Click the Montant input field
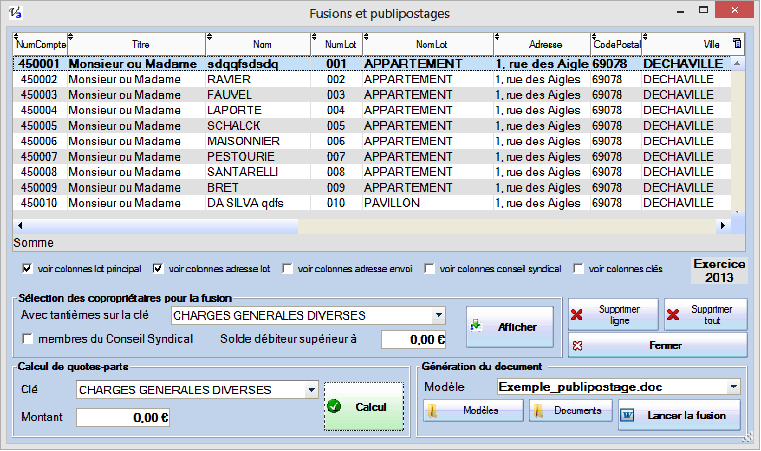 pyautogui.click(x=123, y=418)
